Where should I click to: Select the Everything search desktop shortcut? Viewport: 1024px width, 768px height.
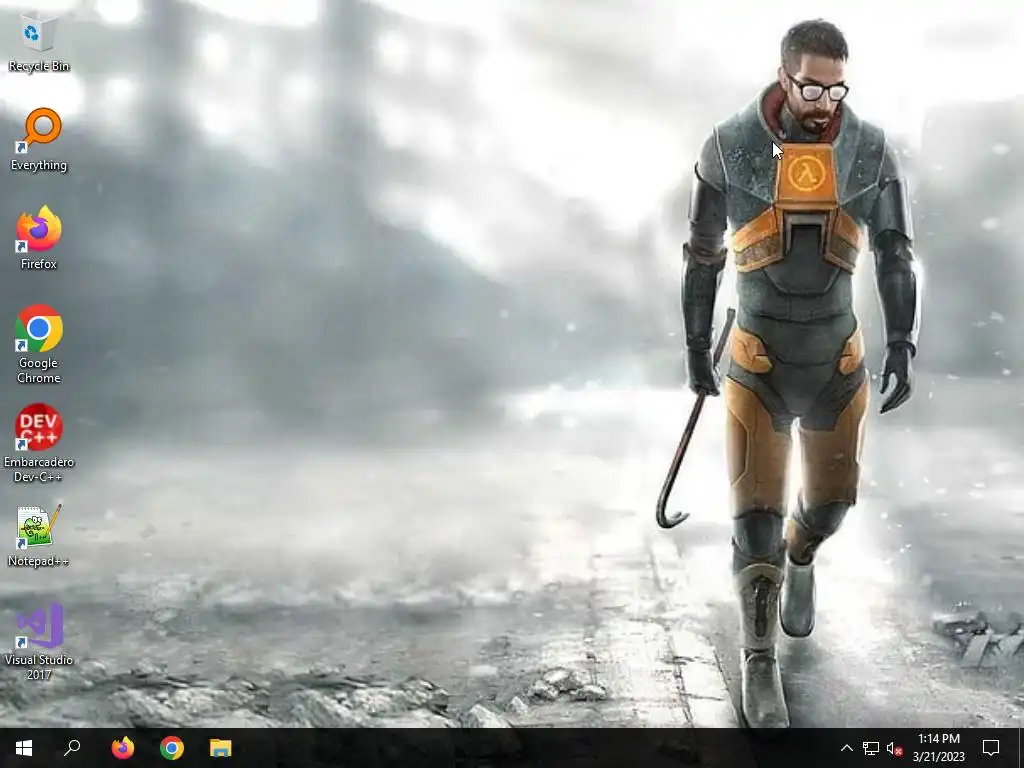39,140
